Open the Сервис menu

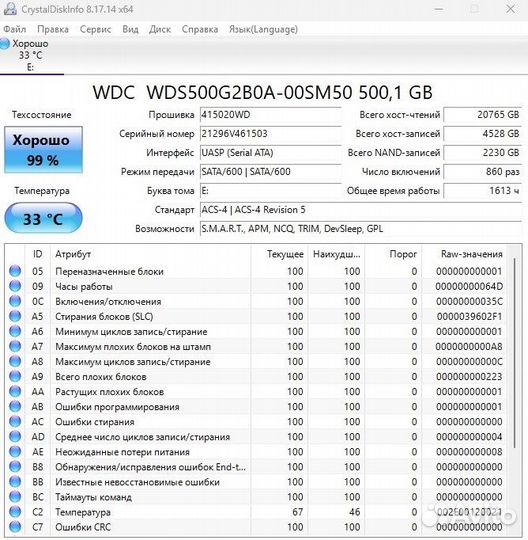[x=95, y=29]
